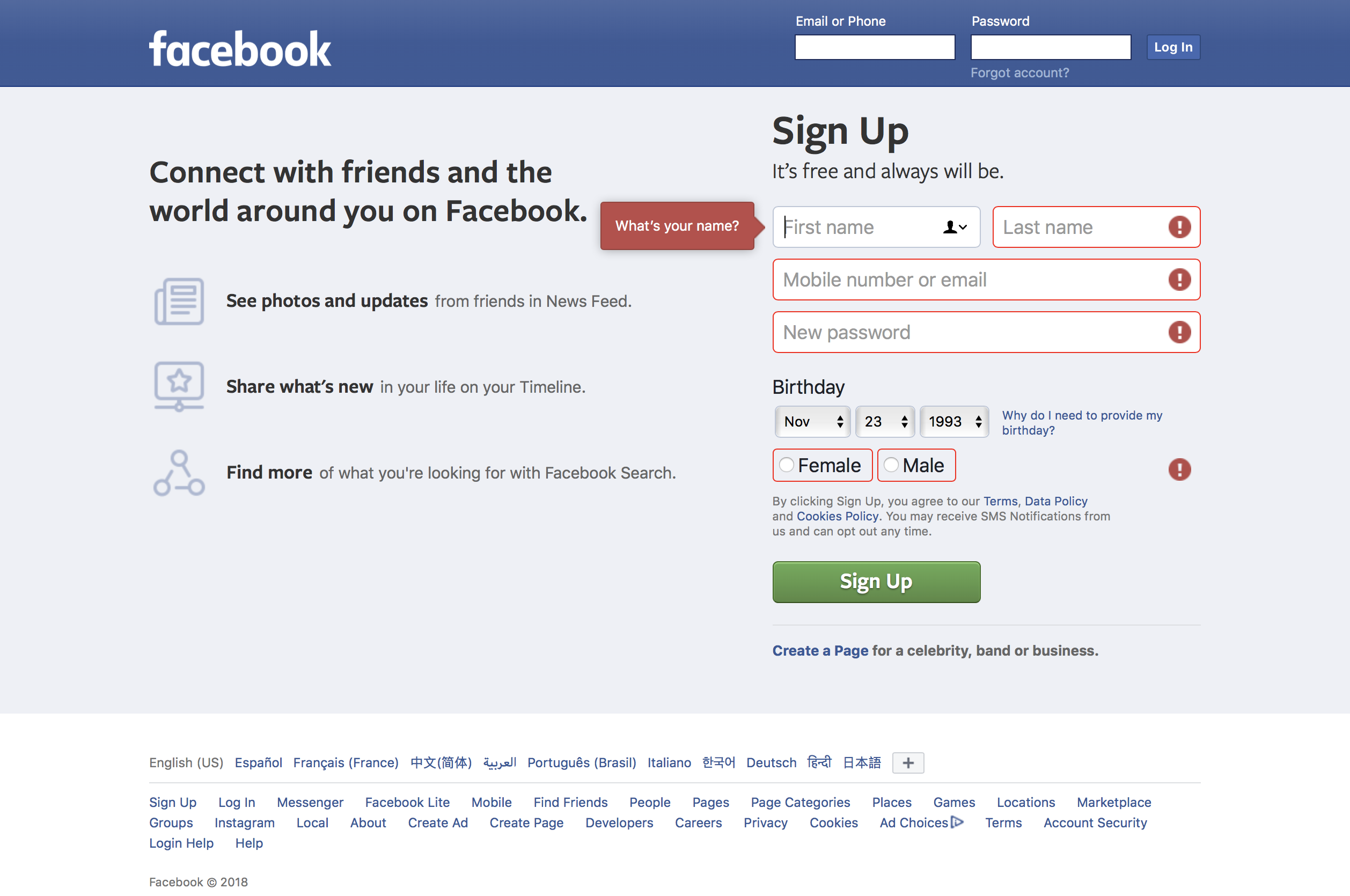Open the birthday day dropdown
The image size is (1350, 896).
tap(885, 422)
